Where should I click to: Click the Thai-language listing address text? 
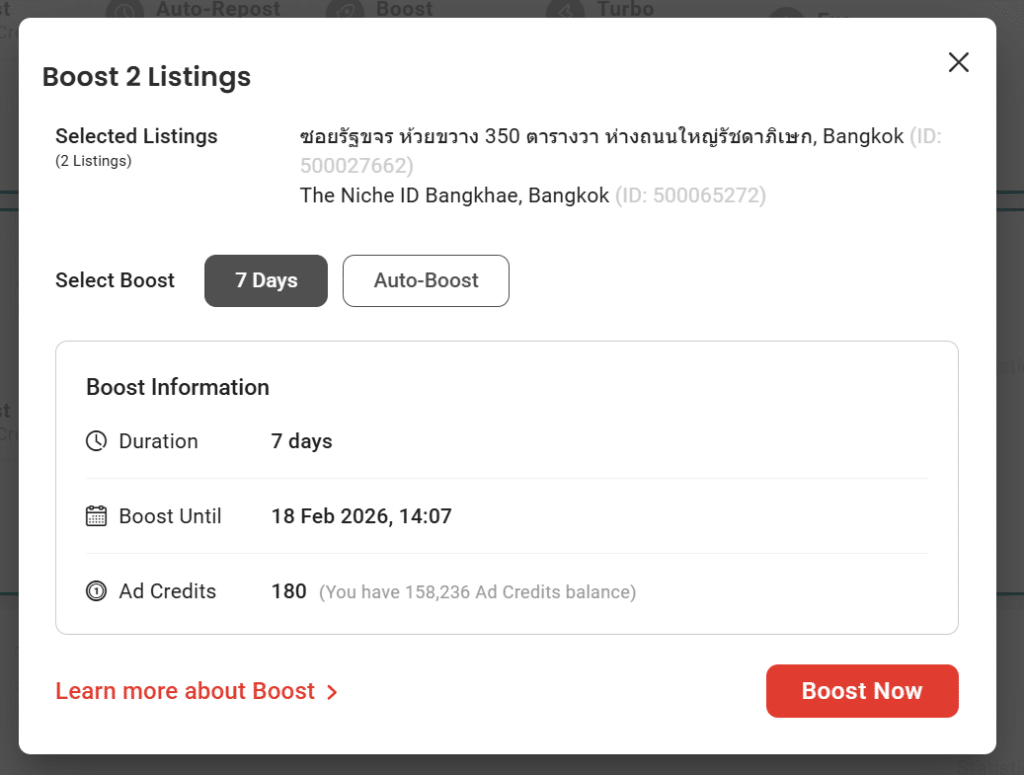pos(557,136)
